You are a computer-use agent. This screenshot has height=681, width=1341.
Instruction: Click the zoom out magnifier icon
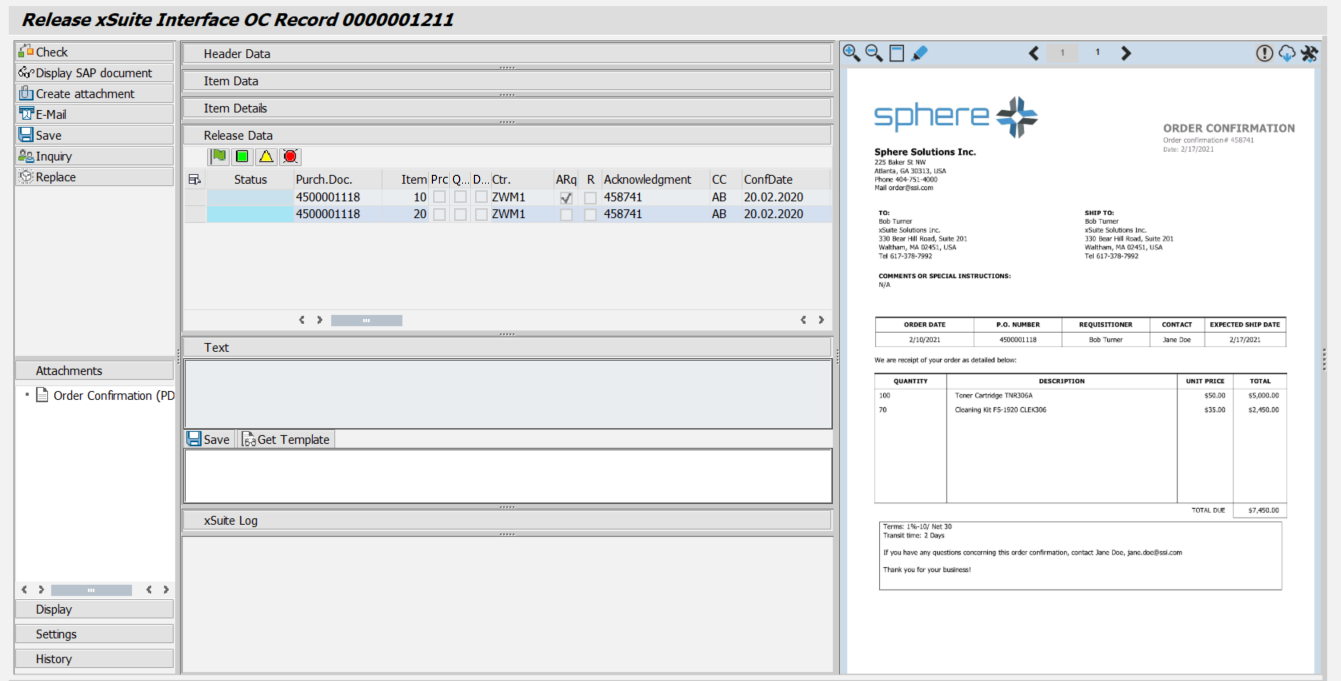coord(874,53)
